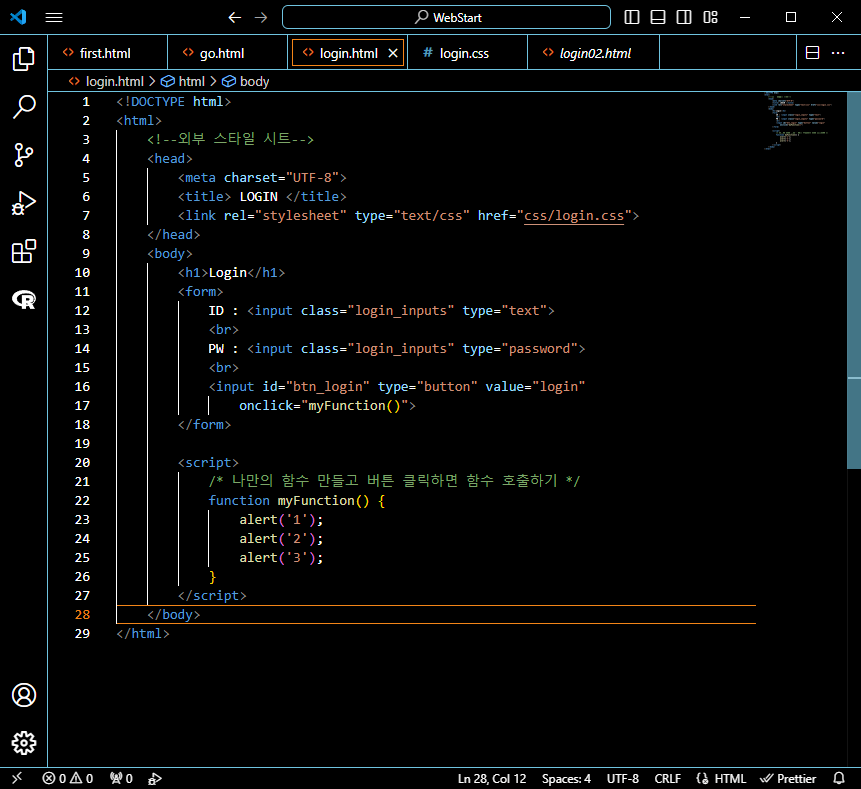Click the function myFunction() declaration on line 22
861x789 pixels.
[297, 501]
